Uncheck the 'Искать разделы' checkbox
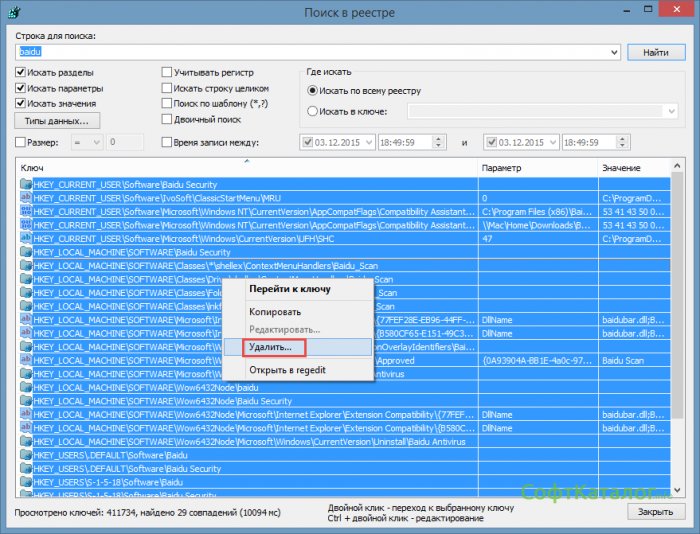 click(21, 73)
